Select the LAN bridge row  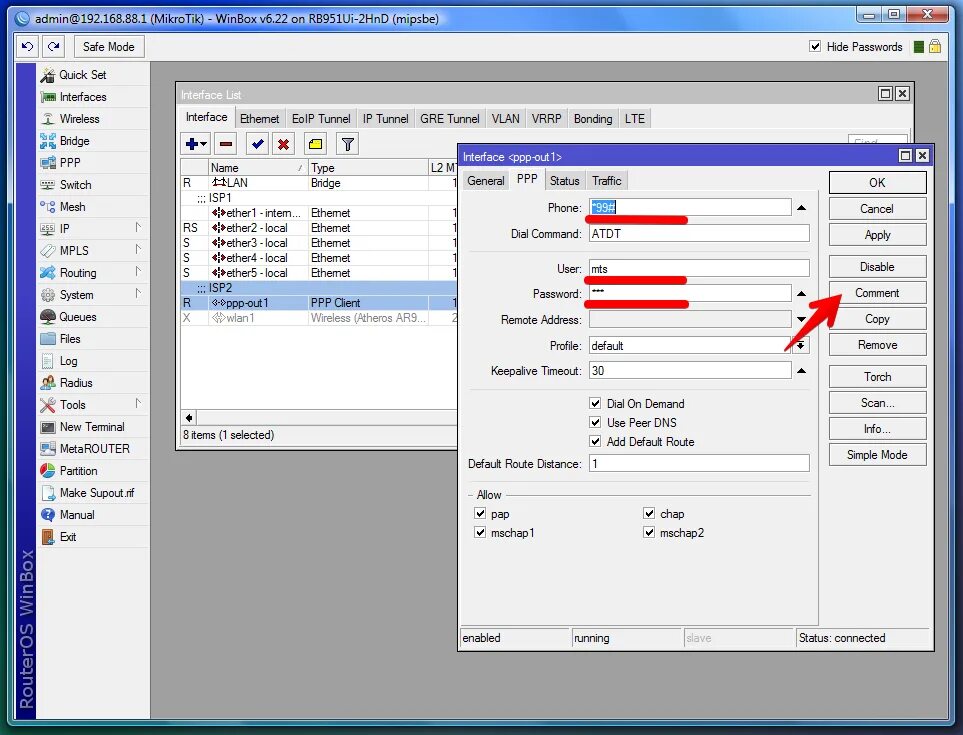319,182
